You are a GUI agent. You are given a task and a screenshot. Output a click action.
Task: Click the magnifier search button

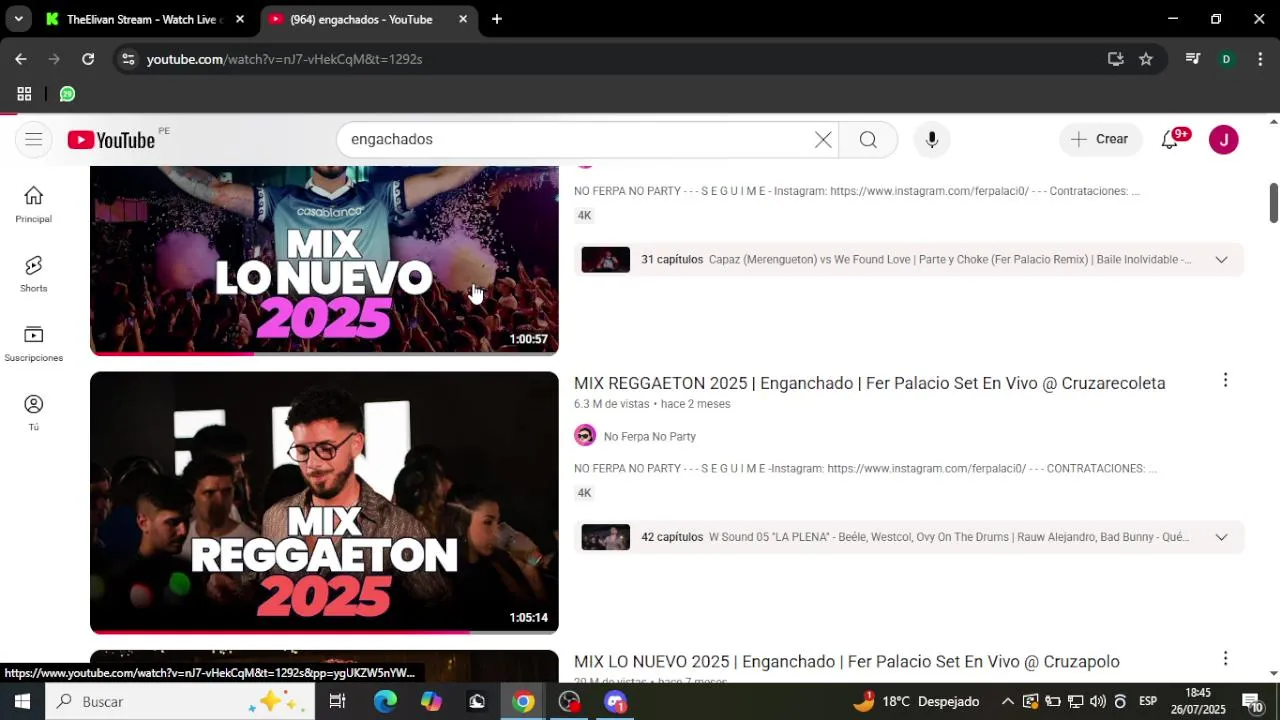868,140
